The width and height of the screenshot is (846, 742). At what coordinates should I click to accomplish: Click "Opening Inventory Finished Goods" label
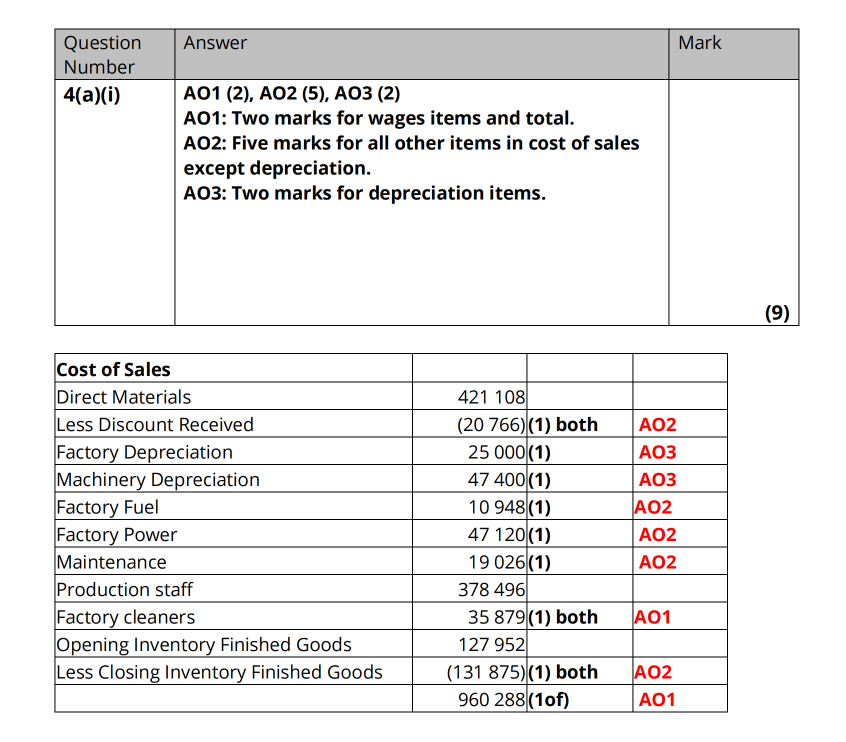point(204,645)
